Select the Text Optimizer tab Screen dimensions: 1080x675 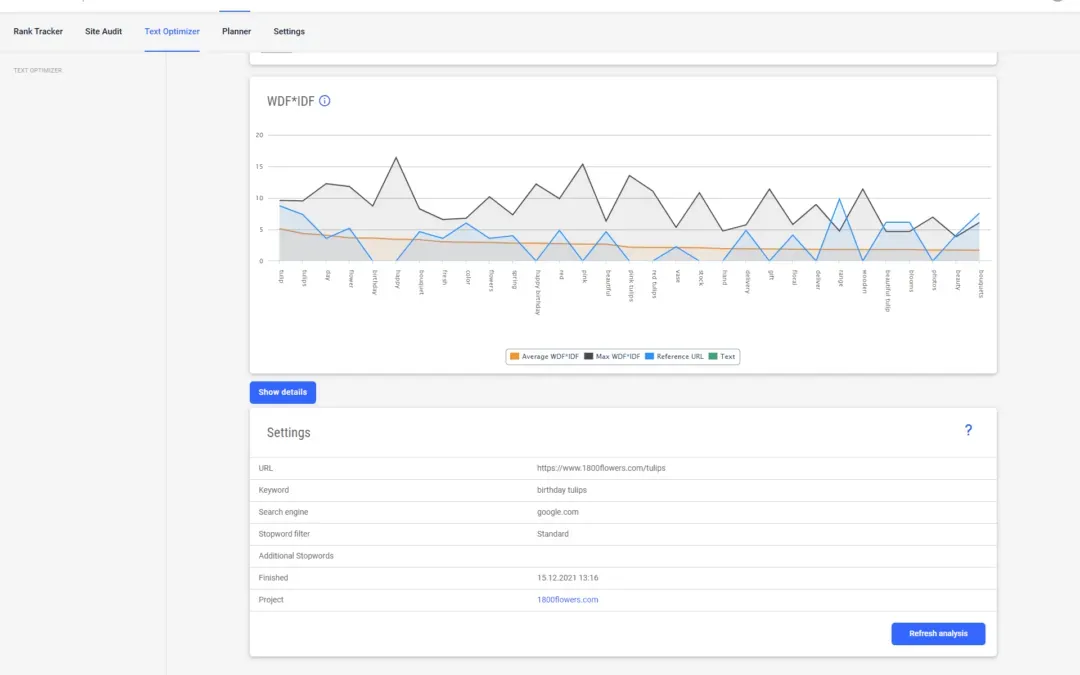click(172, 32)
